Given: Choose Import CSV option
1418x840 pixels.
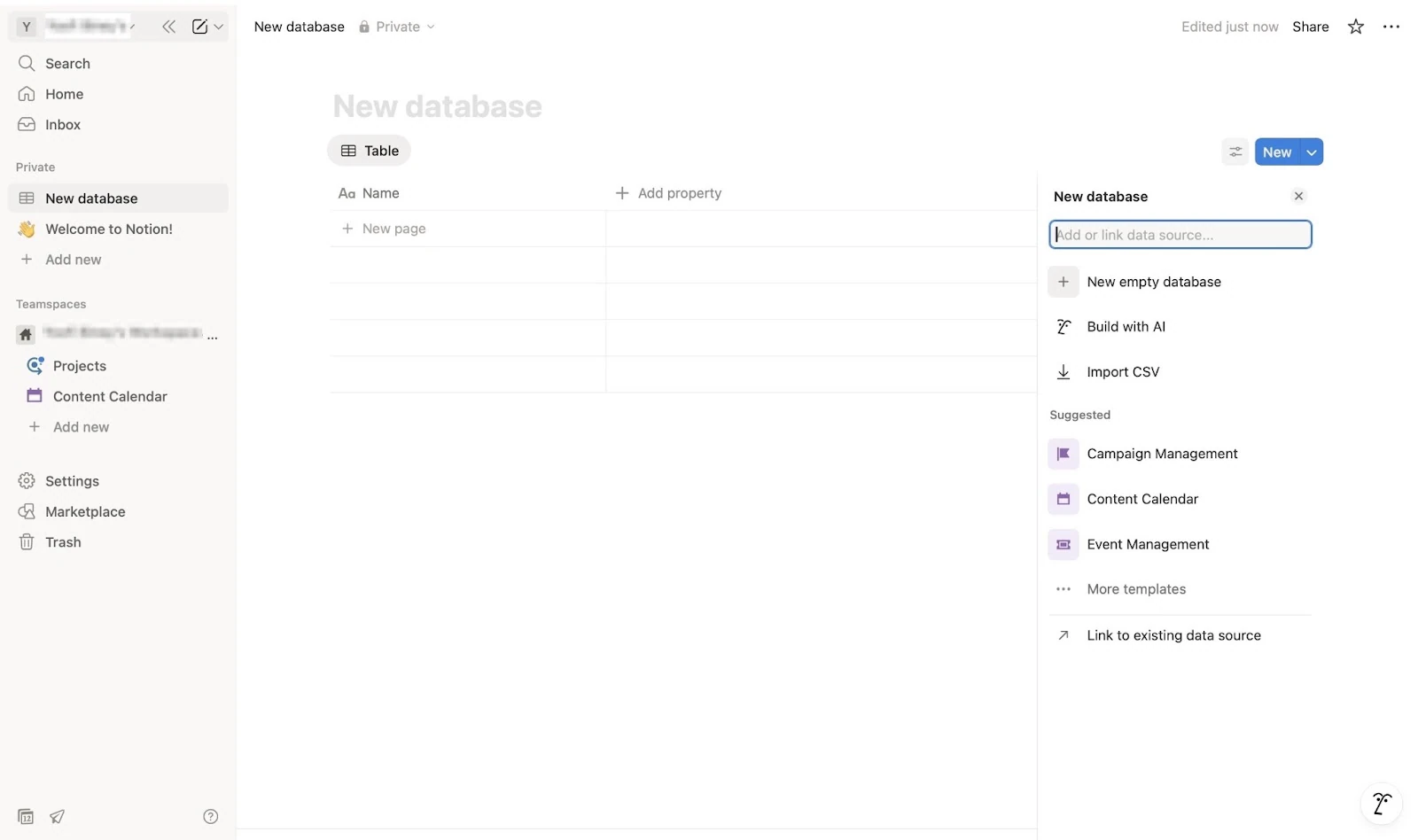Looking at the screenshot, I should click(1180, 372).
